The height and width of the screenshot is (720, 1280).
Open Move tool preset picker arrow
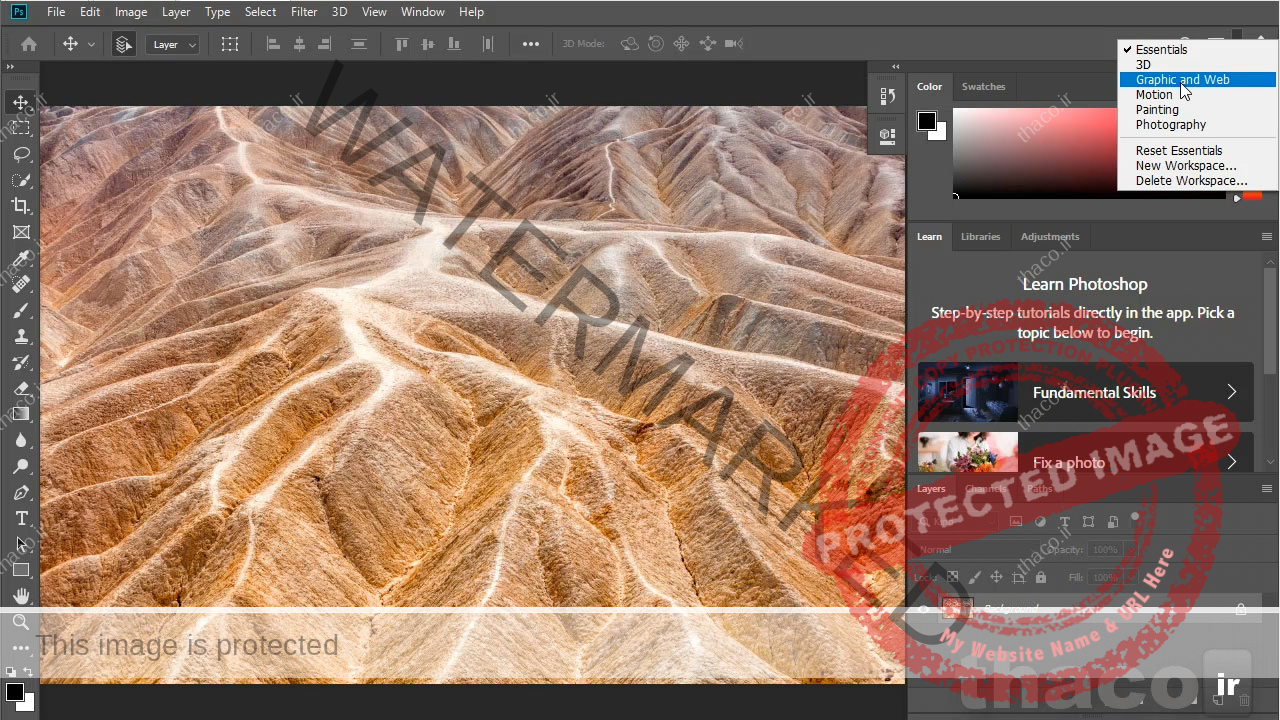point(91,44)
